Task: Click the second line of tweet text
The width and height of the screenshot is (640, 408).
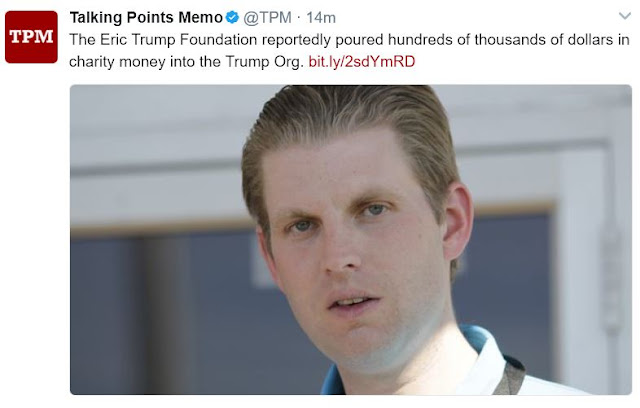Action: [242, 62]
